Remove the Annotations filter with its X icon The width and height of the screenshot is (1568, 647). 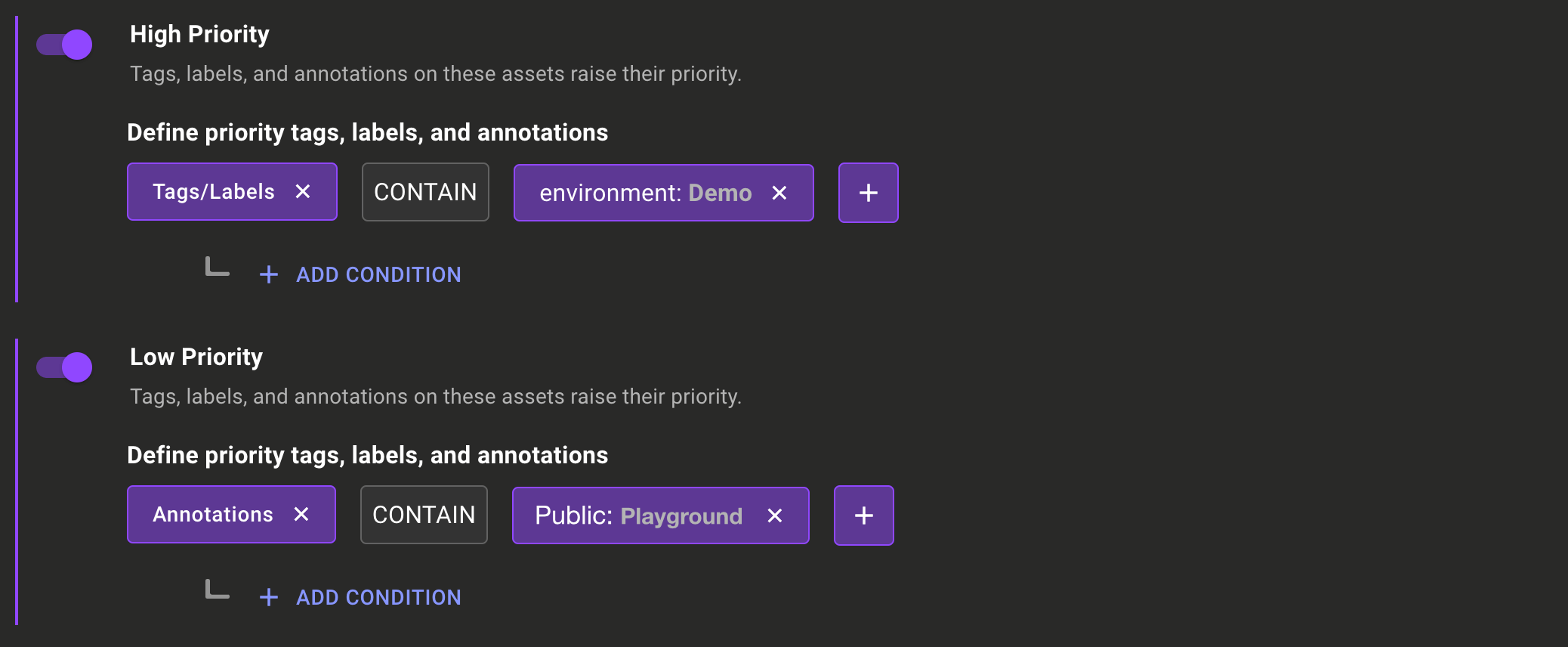(302, 515)
